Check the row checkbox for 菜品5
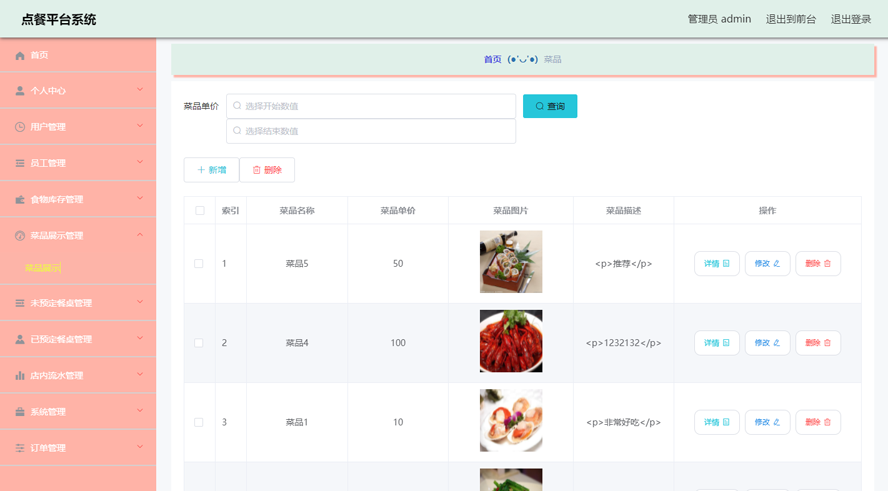The image size is (888, 491). point(199,263)
